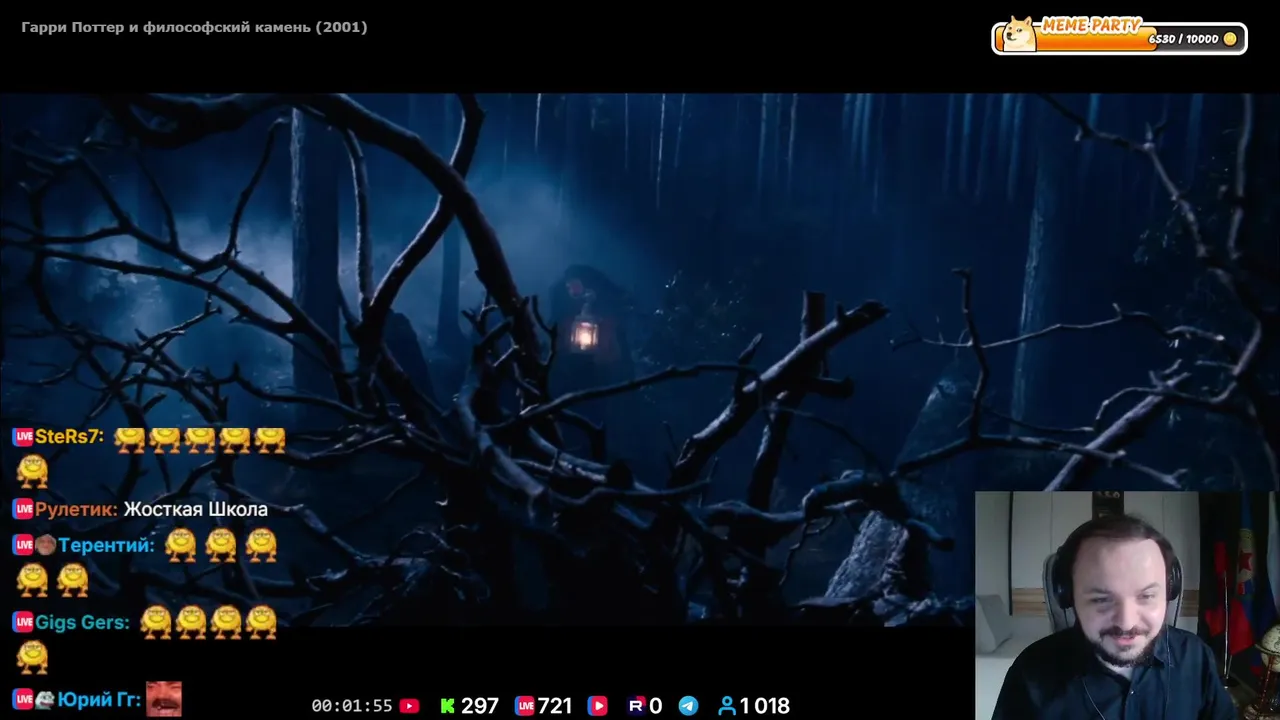Click the blue-red VK Video play icon
This screenshot has width=1280, height=720.
598,706
